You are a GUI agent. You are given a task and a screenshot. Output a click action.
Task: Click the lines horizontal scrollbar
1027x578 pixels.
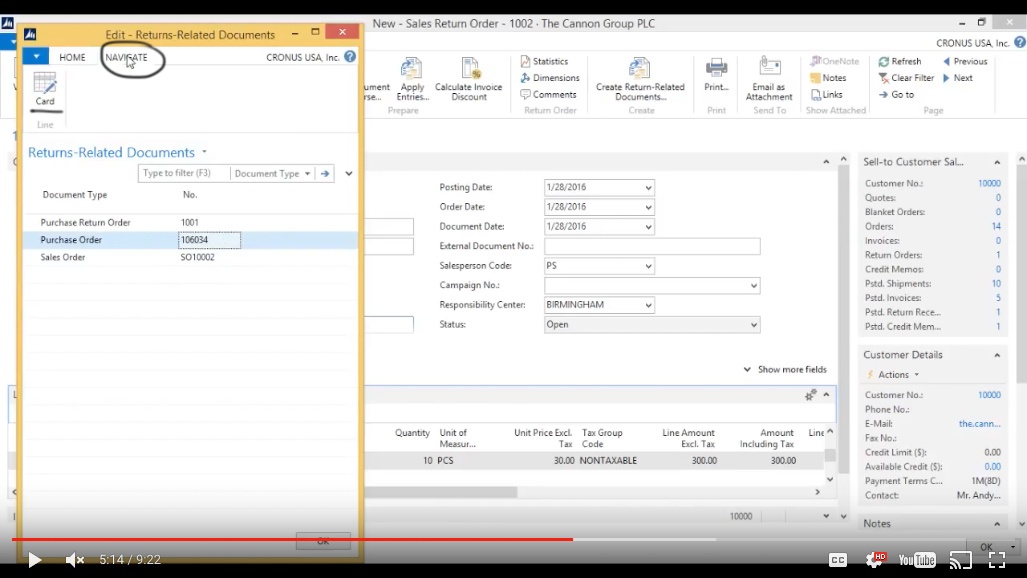coord(441,491)
